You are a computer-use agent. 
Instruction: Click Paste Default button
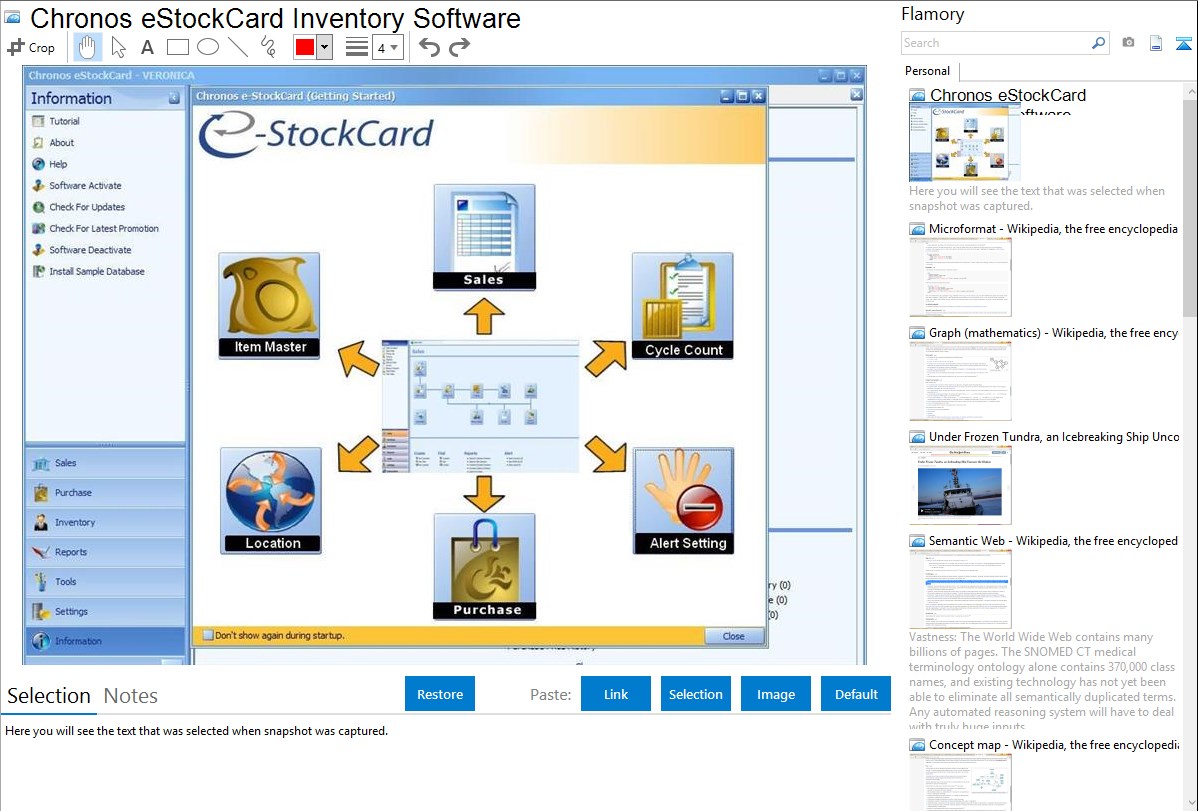pos(856,694)
